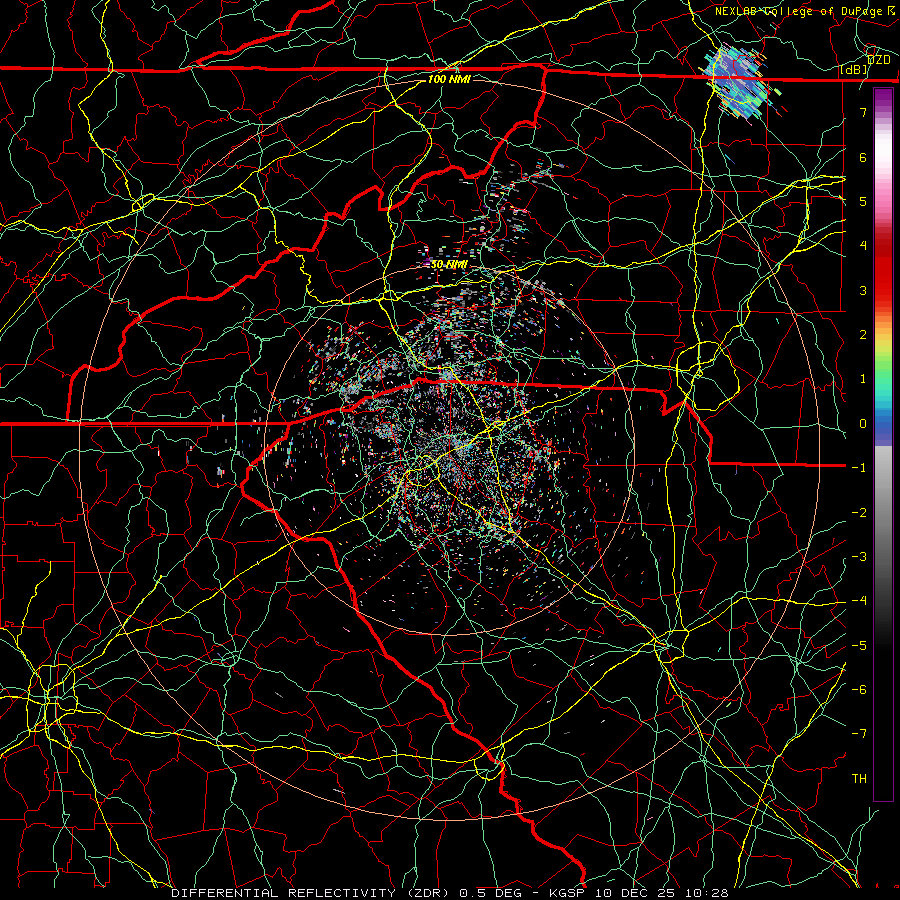Click the scale value "-7"

tap(859, 734)
